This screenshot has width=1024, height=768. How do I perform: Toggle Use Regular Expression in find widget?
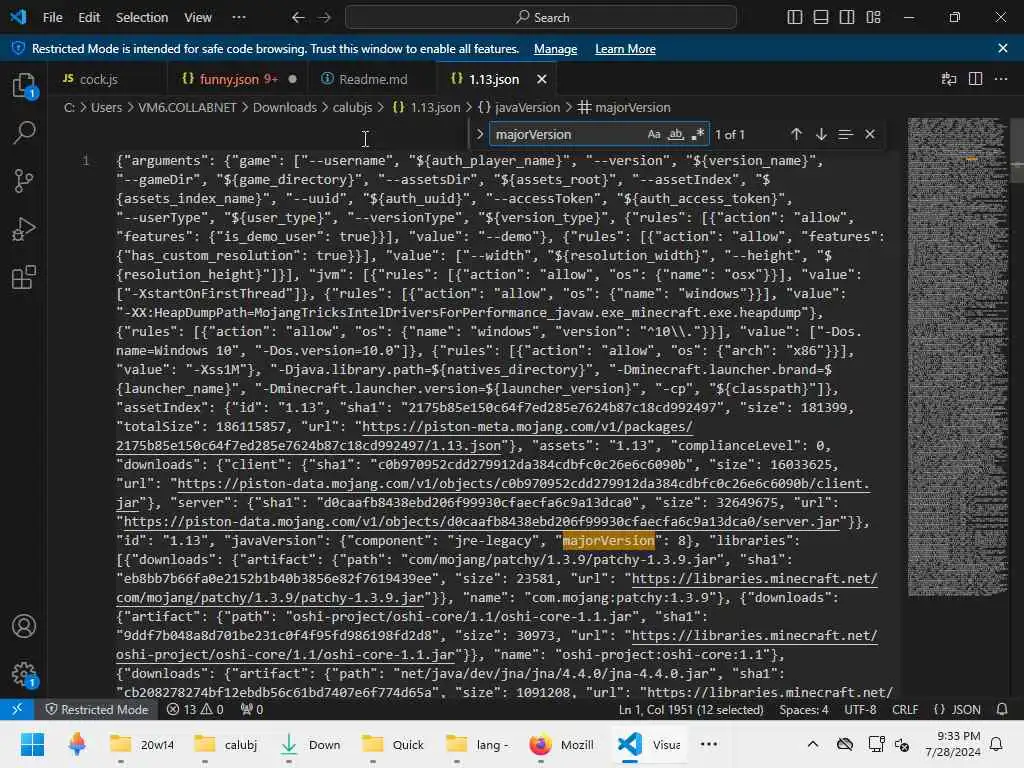click(x=697, y=135)
